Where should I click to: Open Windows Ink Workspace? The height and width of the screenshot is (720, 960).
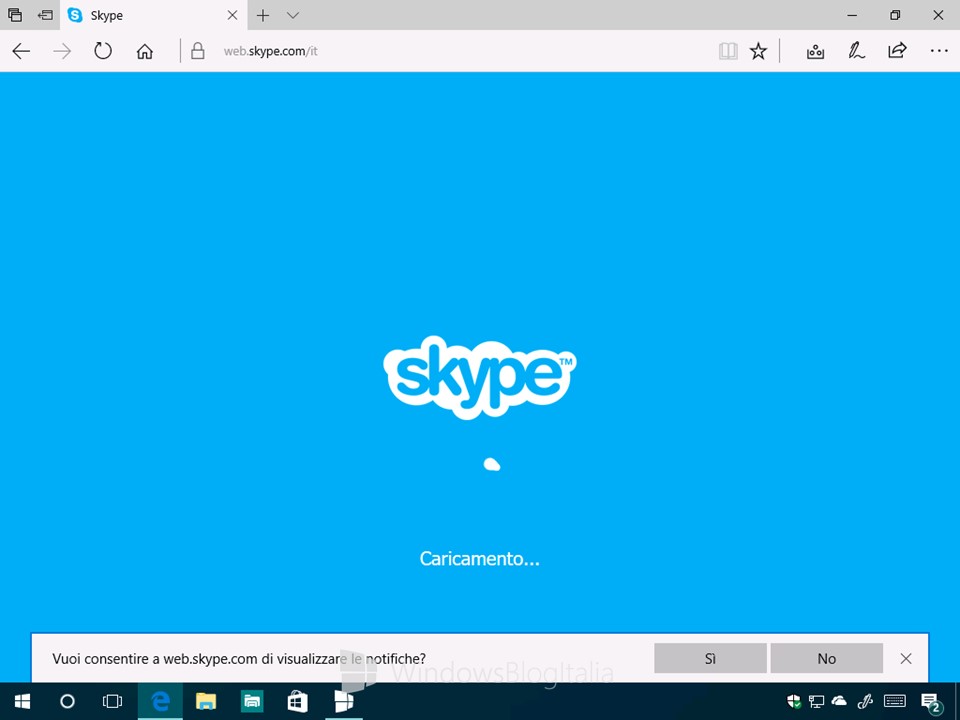click(x=864, y=701)
